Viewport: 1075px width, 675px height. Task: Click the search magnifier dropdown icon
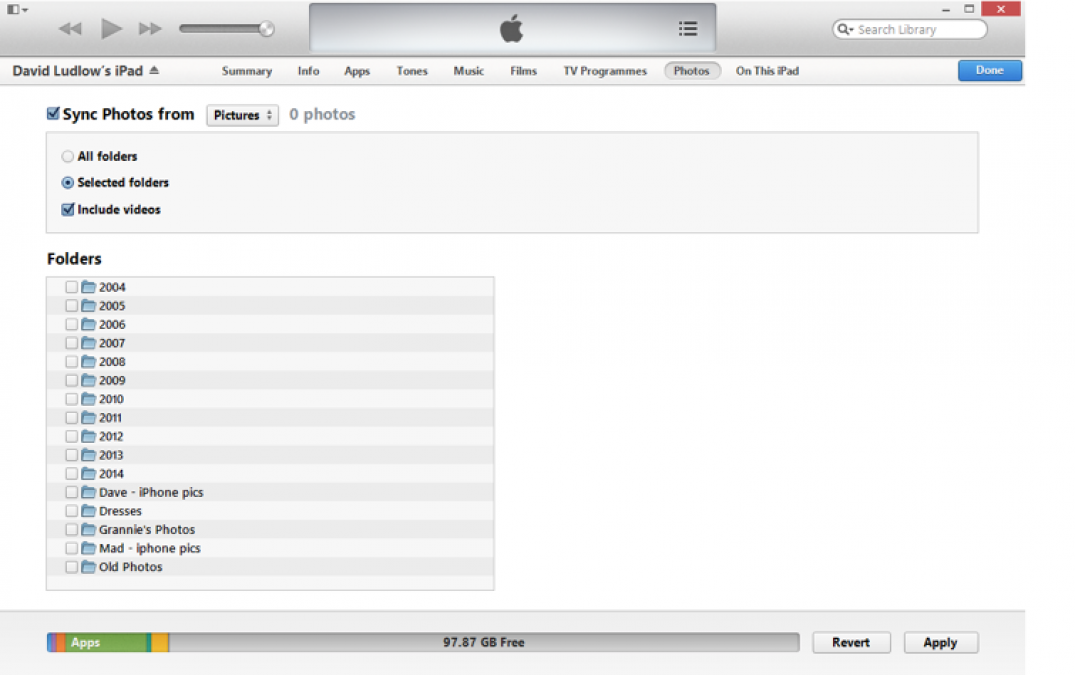pos(845,29)
